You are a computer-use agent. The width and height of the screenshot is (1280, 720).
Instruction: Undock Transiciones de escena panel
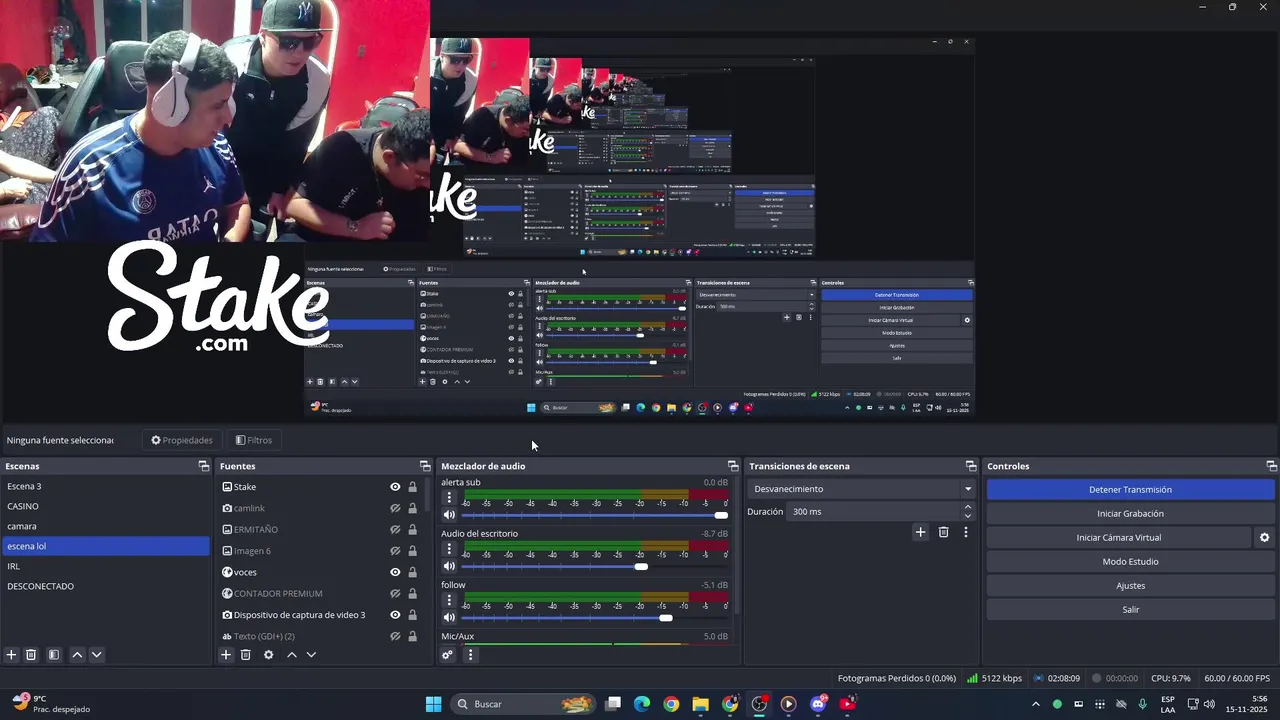tap(971, 466)
